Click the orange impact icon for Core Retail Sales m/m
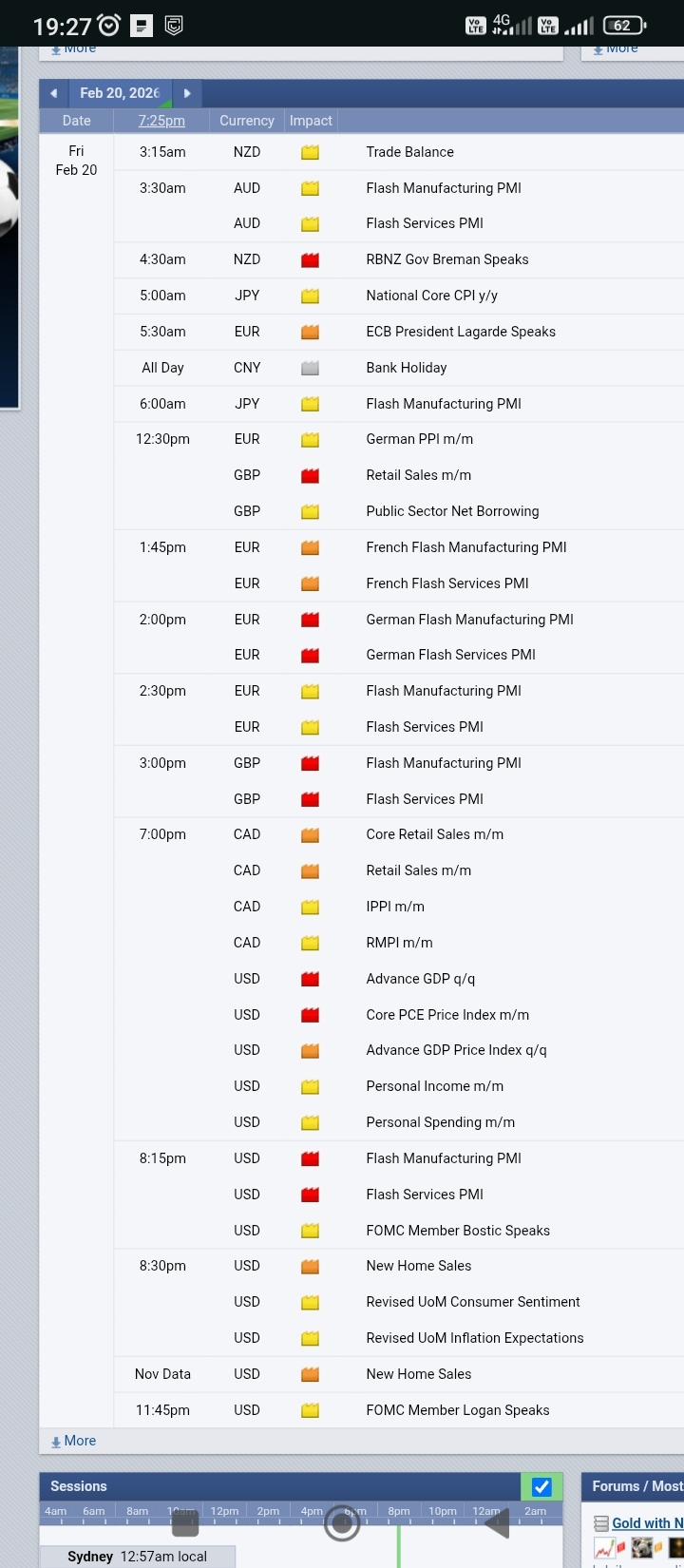Viewport: 684px width, 1568px height. coord(310,835)
